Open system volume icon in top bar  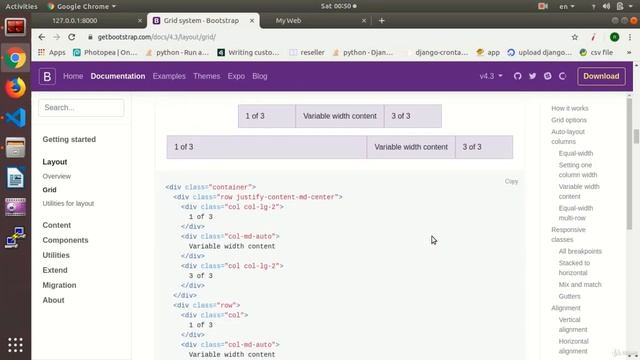[606, 6]
